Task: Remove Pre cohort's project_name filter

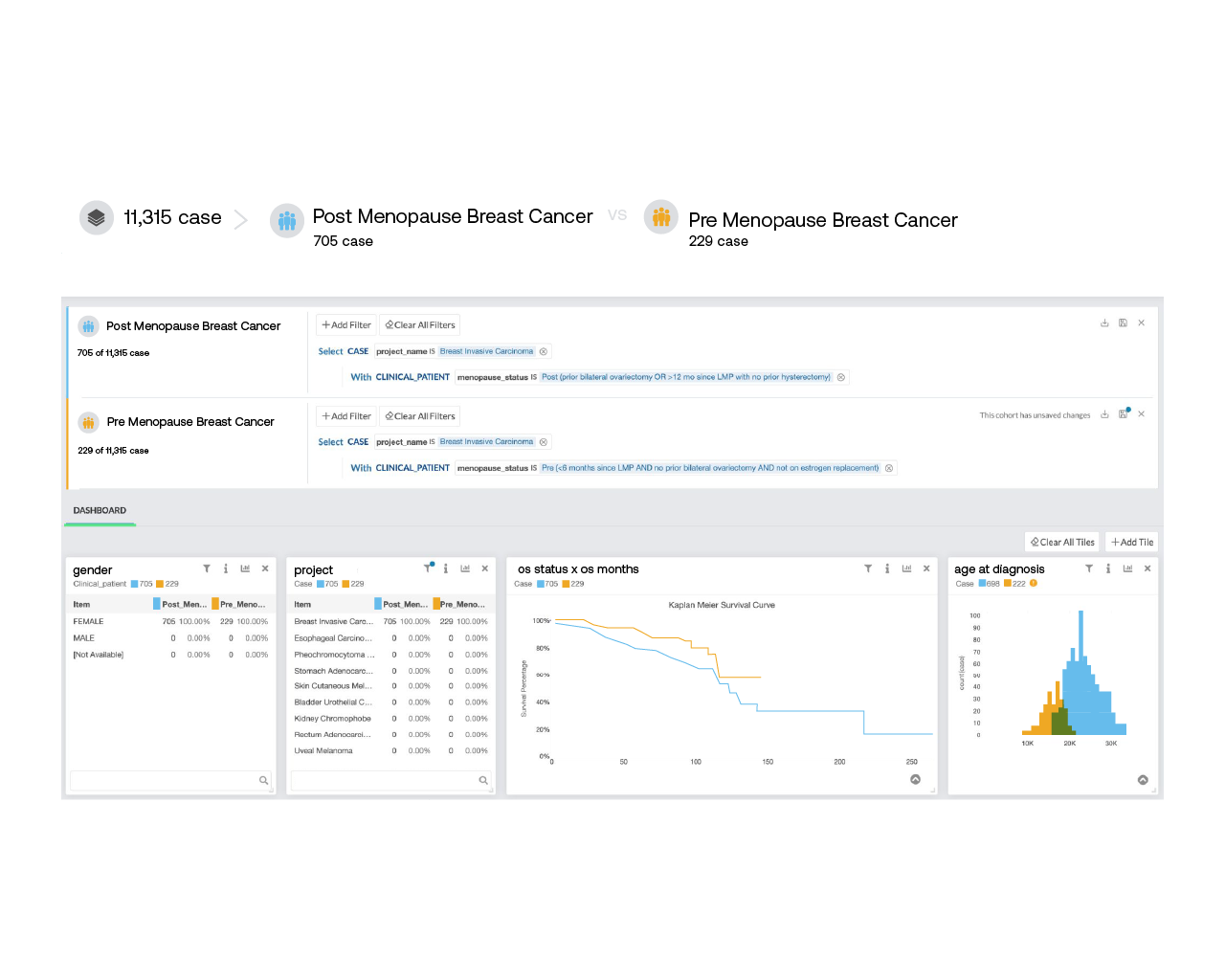Action: click(x=544, y=442)
